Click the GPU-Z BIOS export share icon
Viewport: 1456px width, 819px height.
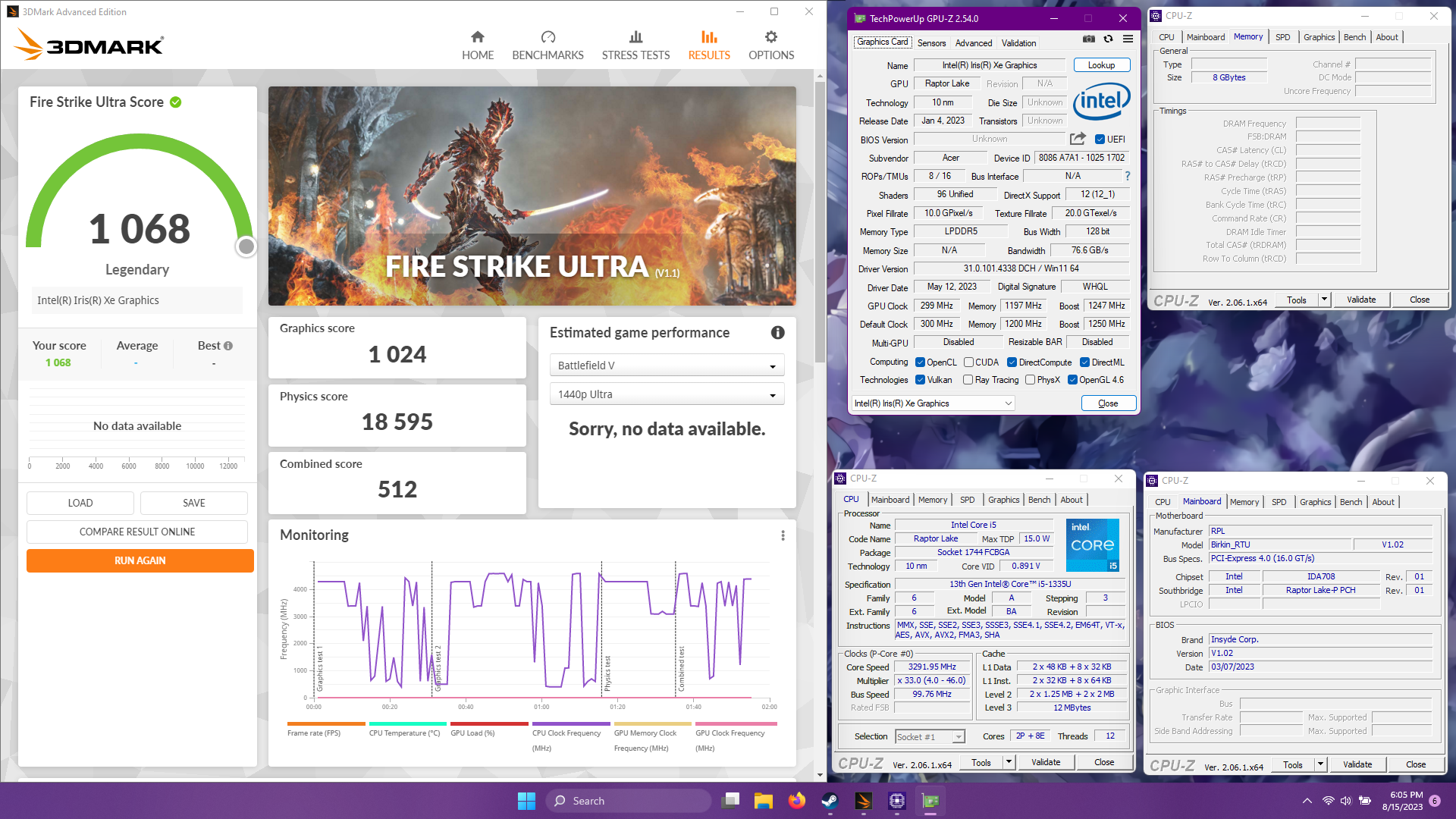1078,139
